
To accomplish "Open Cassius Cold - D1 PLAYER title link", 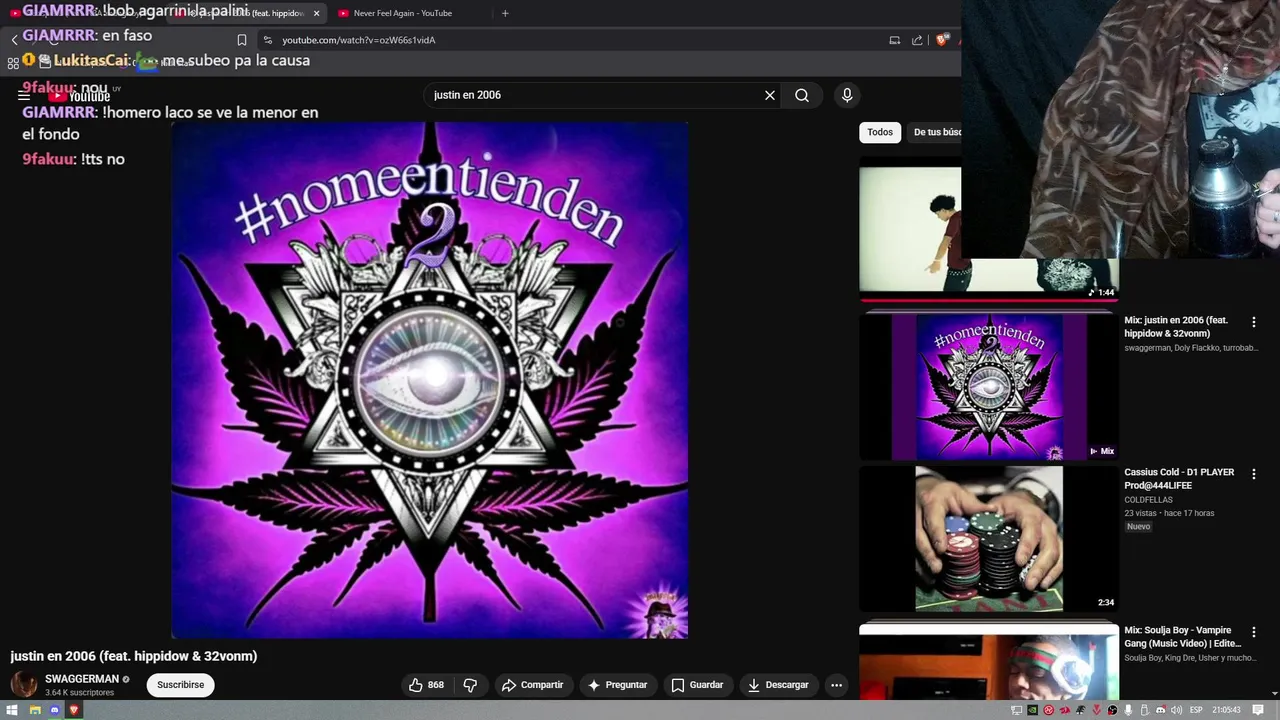I will tap(1179, 479).
